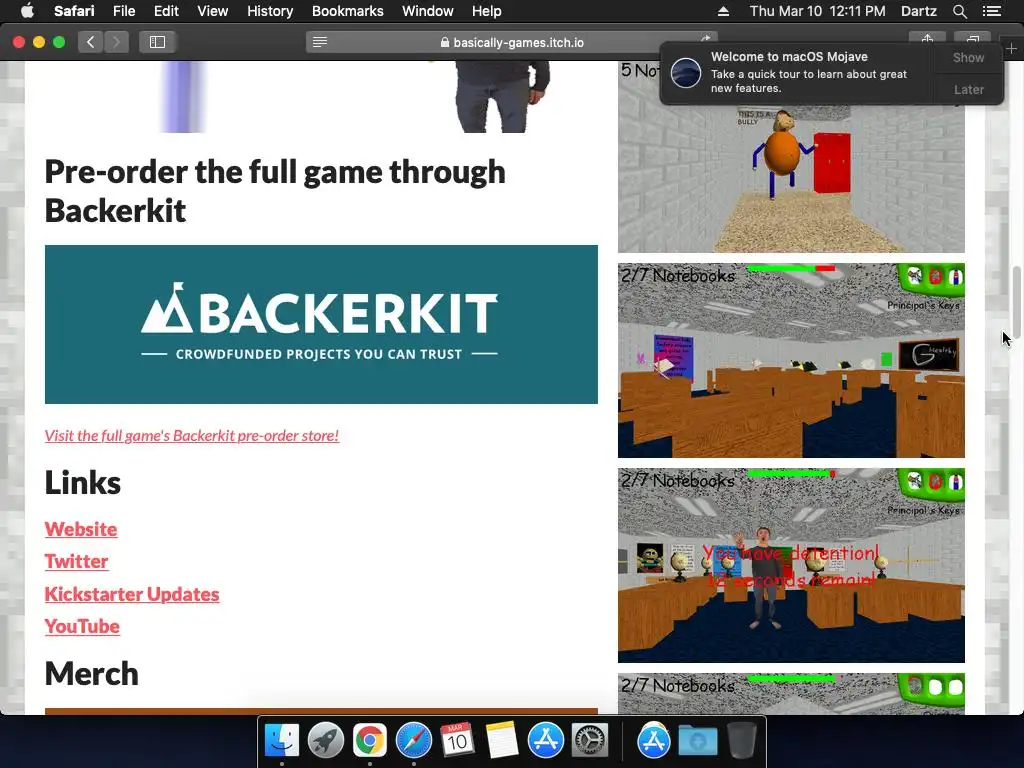1024x768 pixels.
Task: Open the Safari menu
Action: point(74,11)
